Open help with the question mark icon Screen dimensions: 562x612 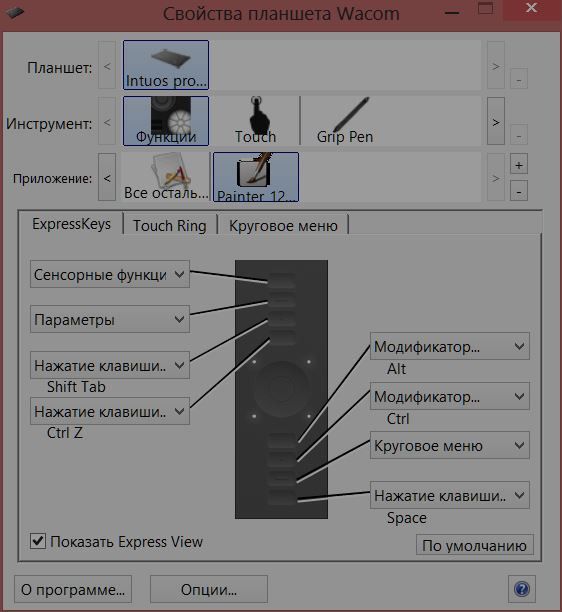pyautogui.click(x=522, y=589)
